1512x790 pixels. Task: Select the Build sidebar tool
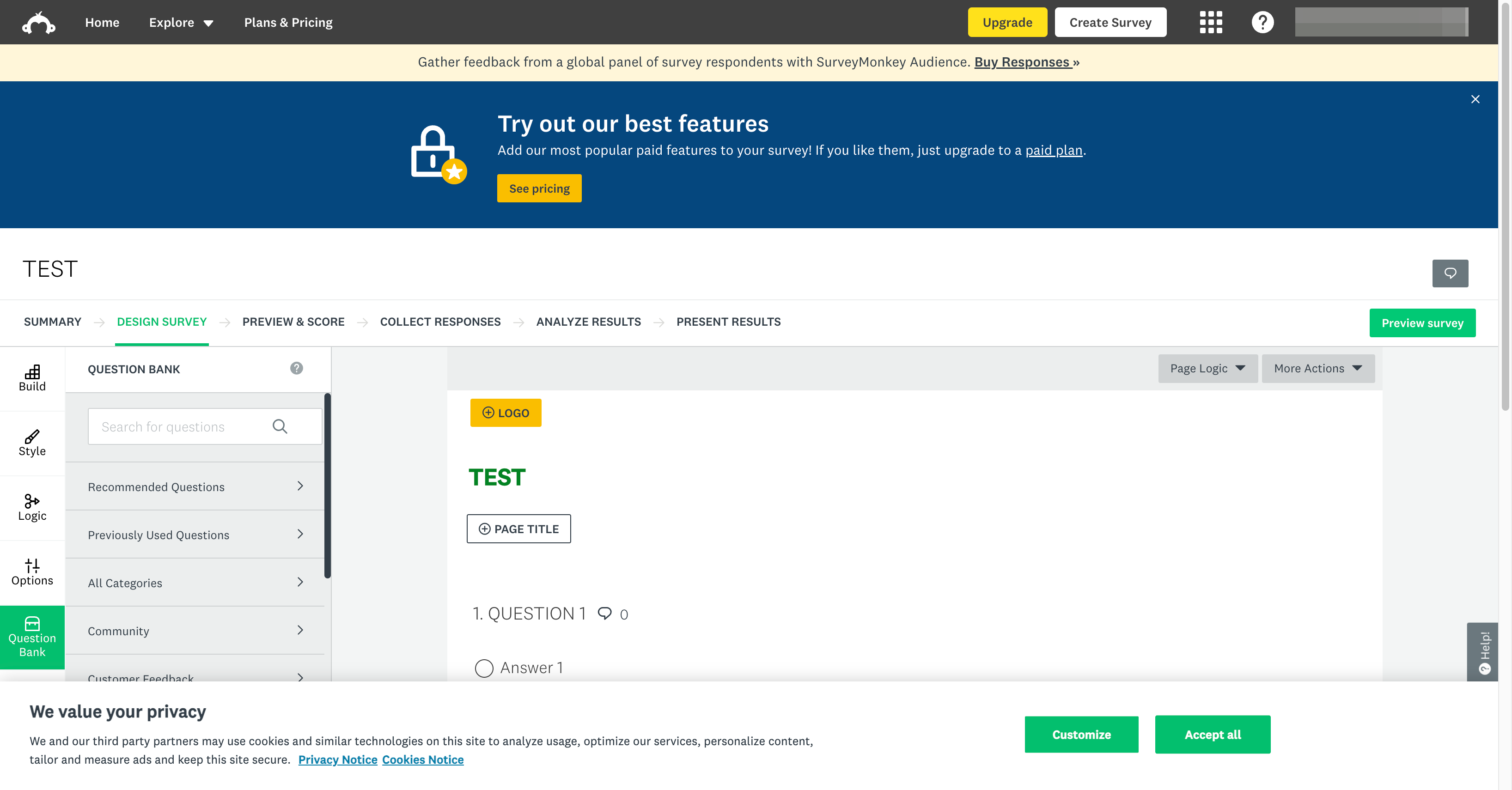32,378
